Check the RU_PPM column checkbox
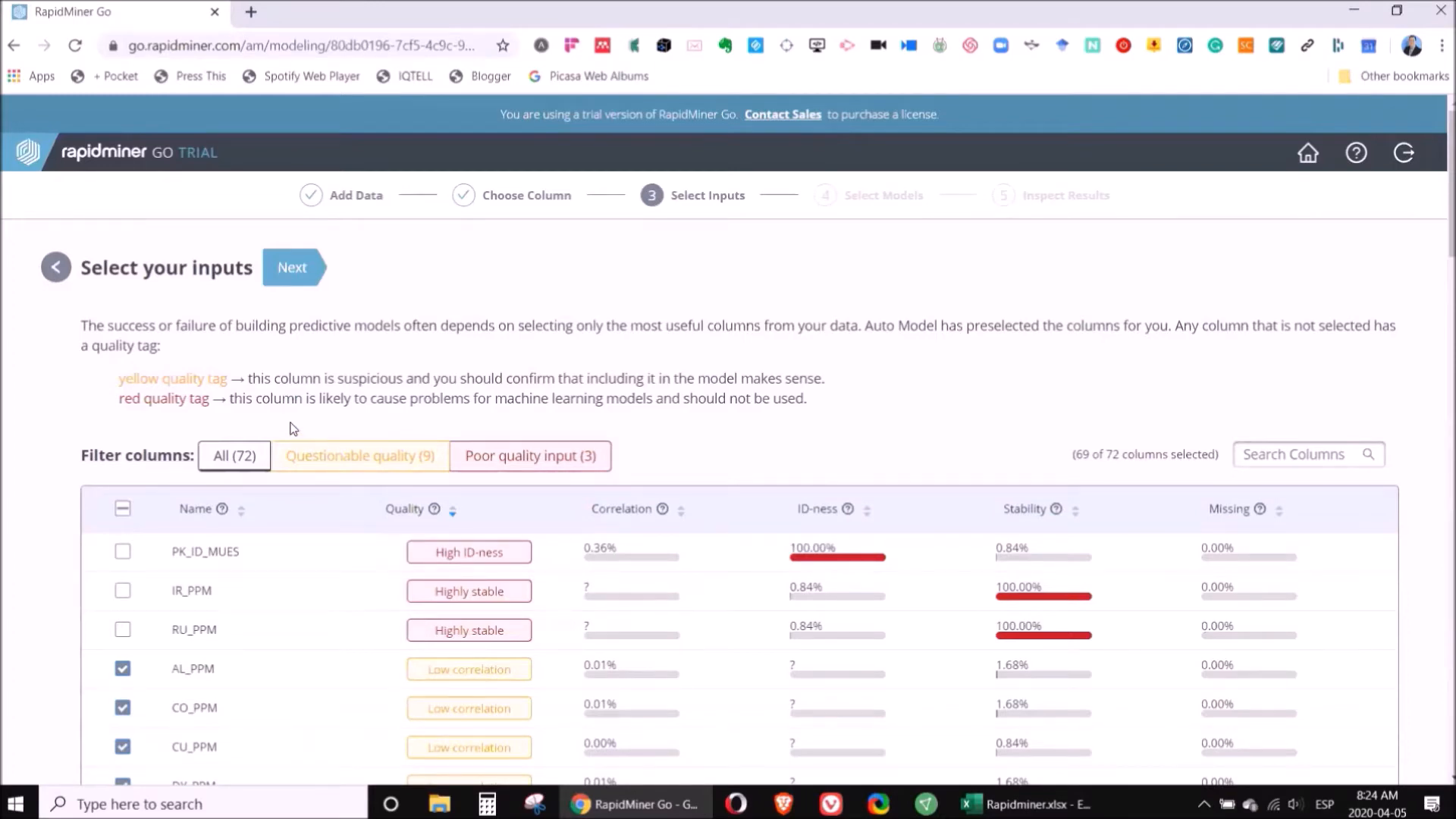Image resolution: width=1456 pixels, height=819 pixels. (122, 629)
